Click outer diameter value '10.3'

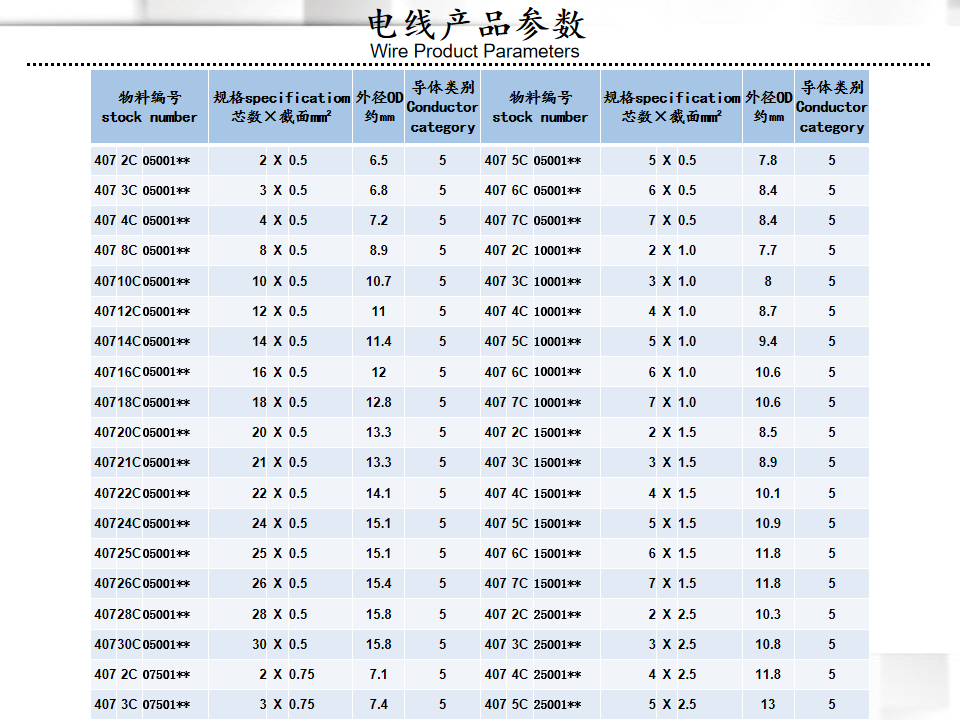pos(768,614)
